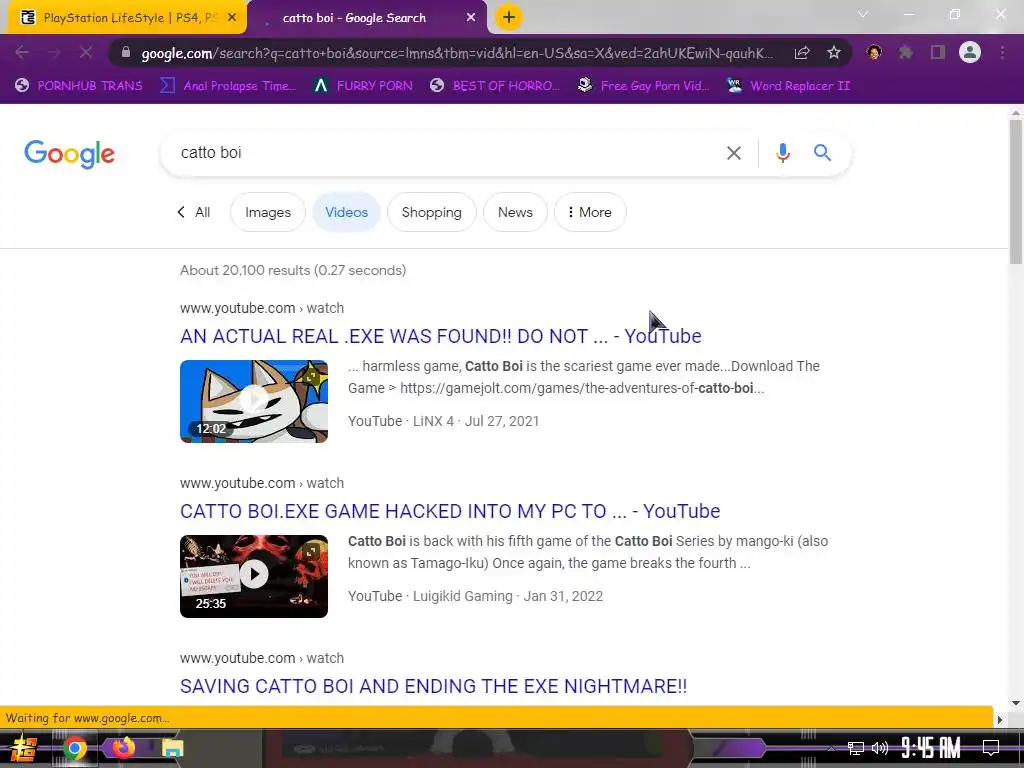Click the catto boi search box
This screenshot has width=1024, height=768.
click(x=444, y=153)
